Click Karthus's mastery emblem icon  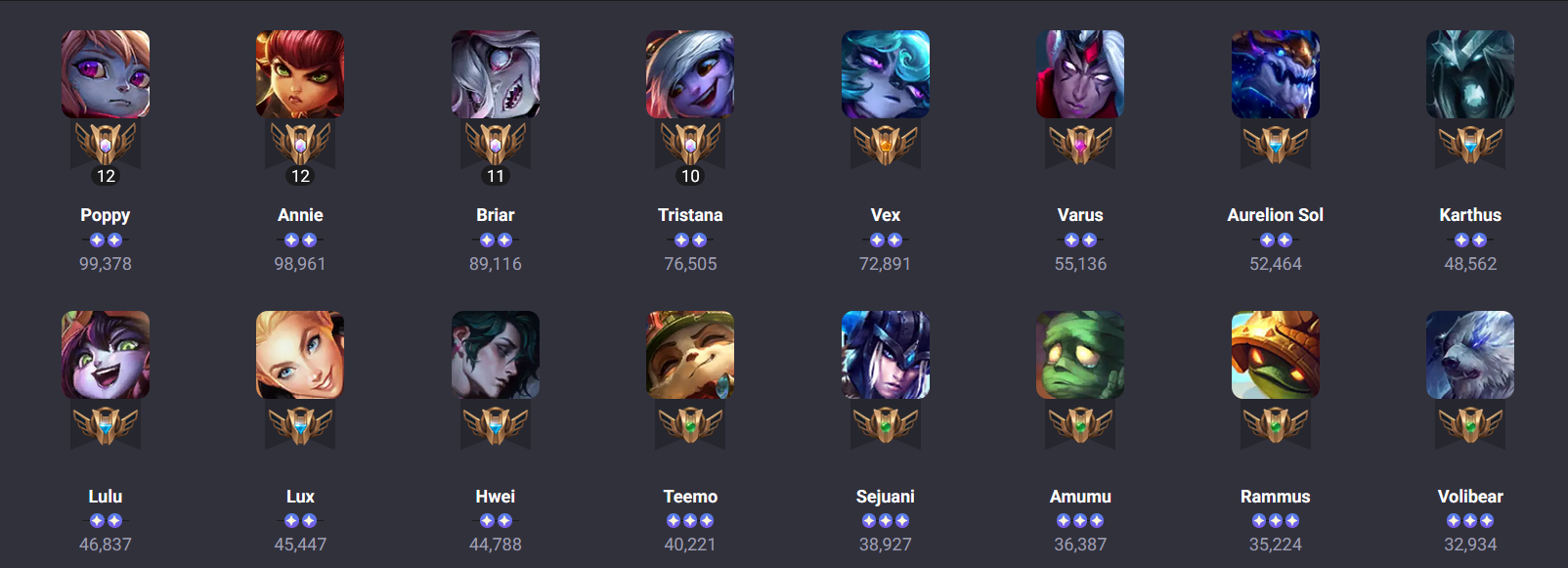click(x=1470, y=145)
